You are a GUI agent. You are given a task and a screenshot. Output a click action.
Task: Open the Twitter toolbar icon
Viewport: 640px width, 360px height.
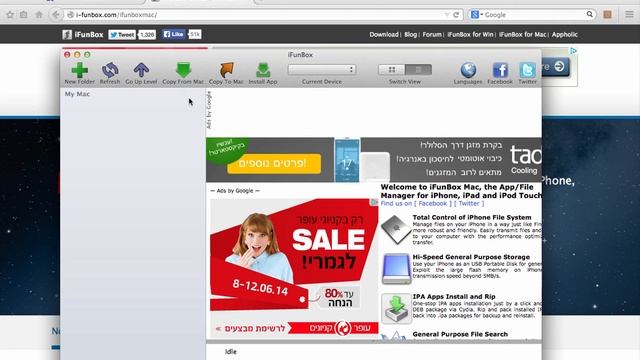click(x=527, y=70)
